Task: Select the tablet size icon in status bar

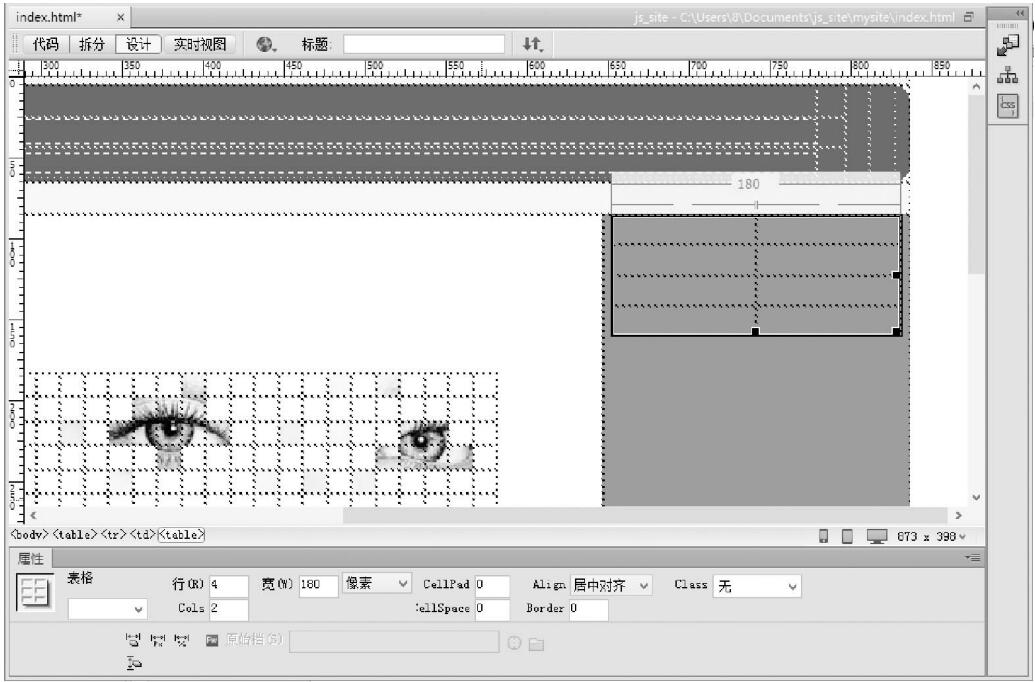Action: (x=847, y=536)
